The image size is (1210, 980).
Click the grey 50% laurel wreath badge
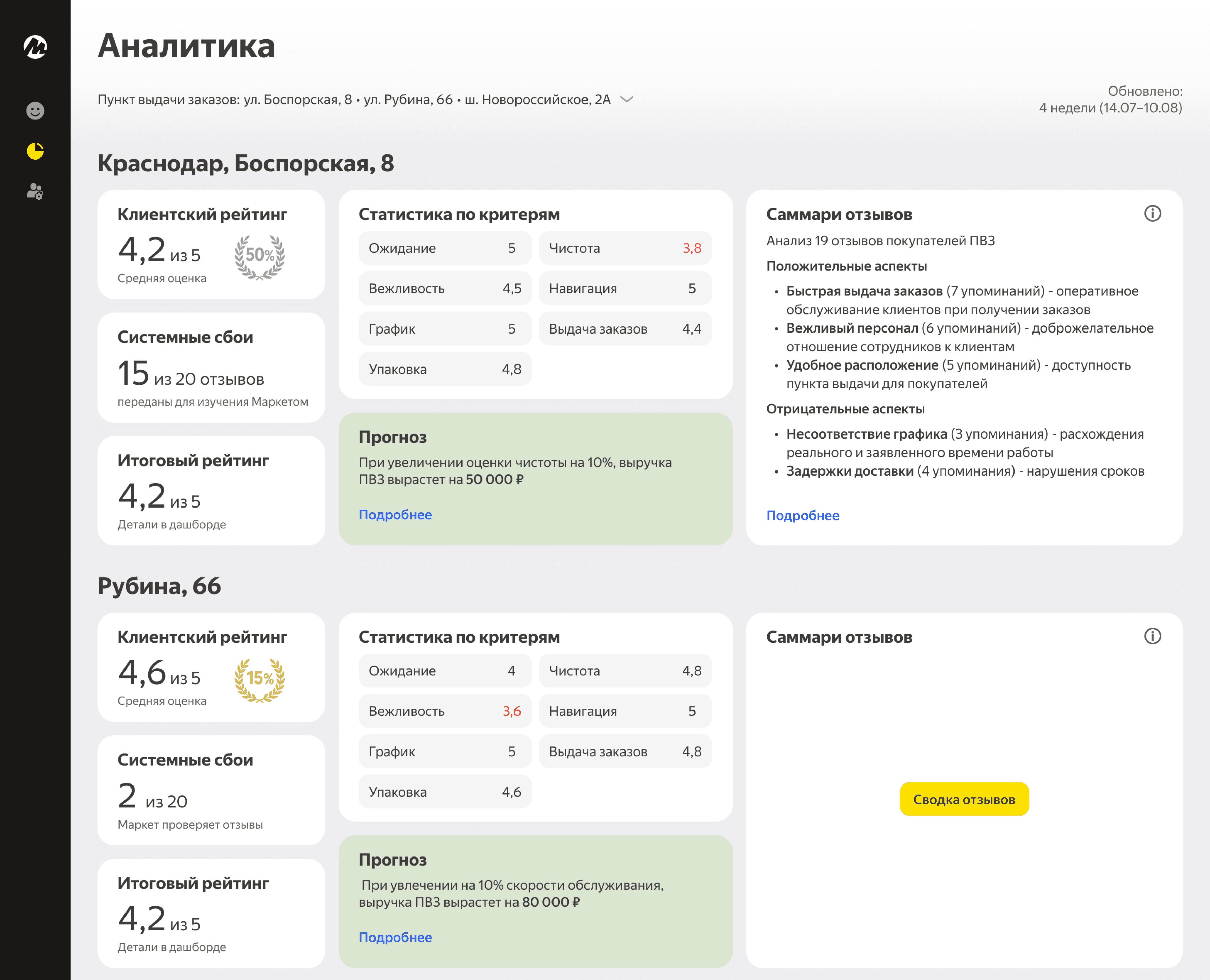(x=260, y=257)
